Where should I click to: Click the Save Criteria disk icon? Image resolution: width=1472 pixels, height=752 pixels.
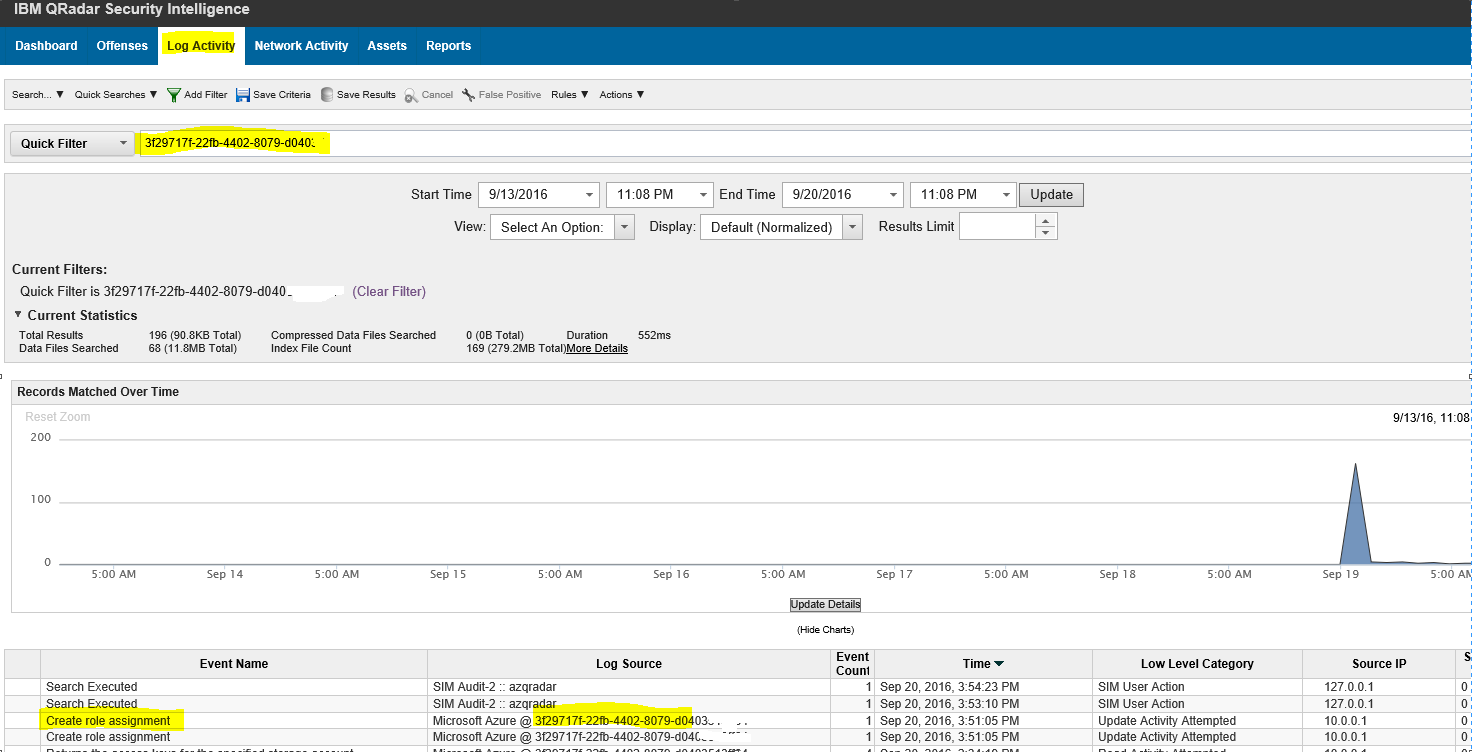coord(243,95)
